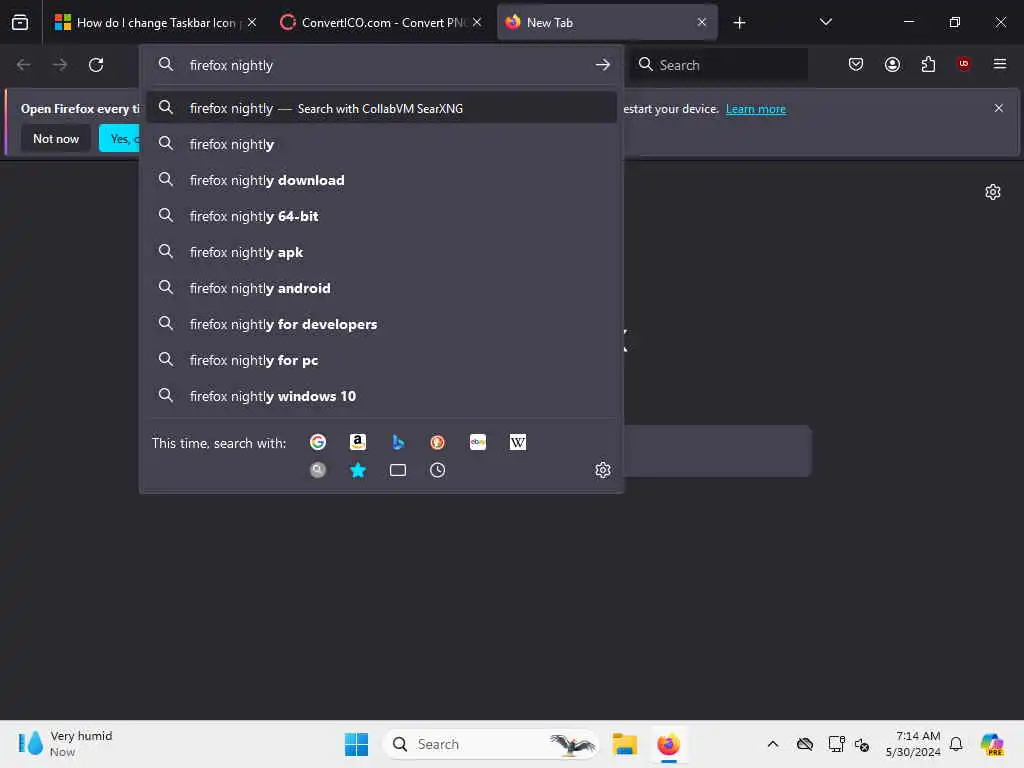Open the Windows Start menu
The width and height of the screenshot is (1024, 768).
(357, 744)
